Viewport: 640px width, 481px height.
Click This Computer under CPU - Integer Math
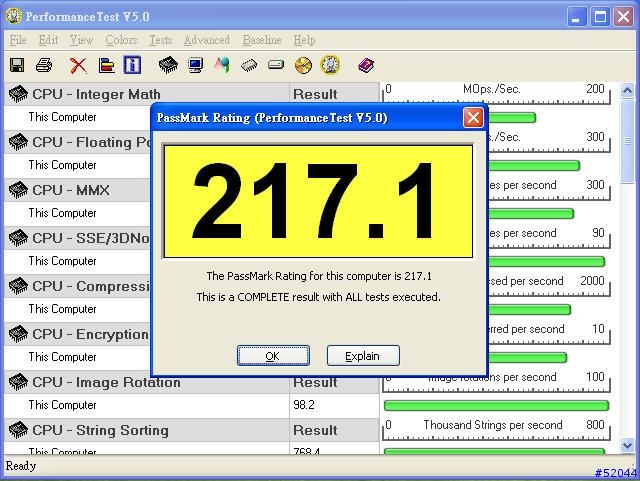[62, 117]
